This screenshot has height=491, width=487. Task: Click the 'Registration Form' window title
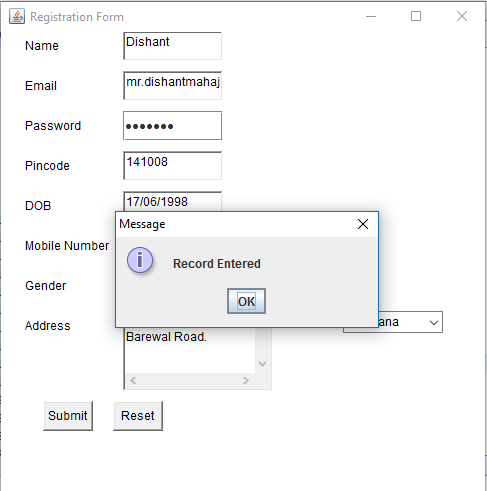(77, 17)
